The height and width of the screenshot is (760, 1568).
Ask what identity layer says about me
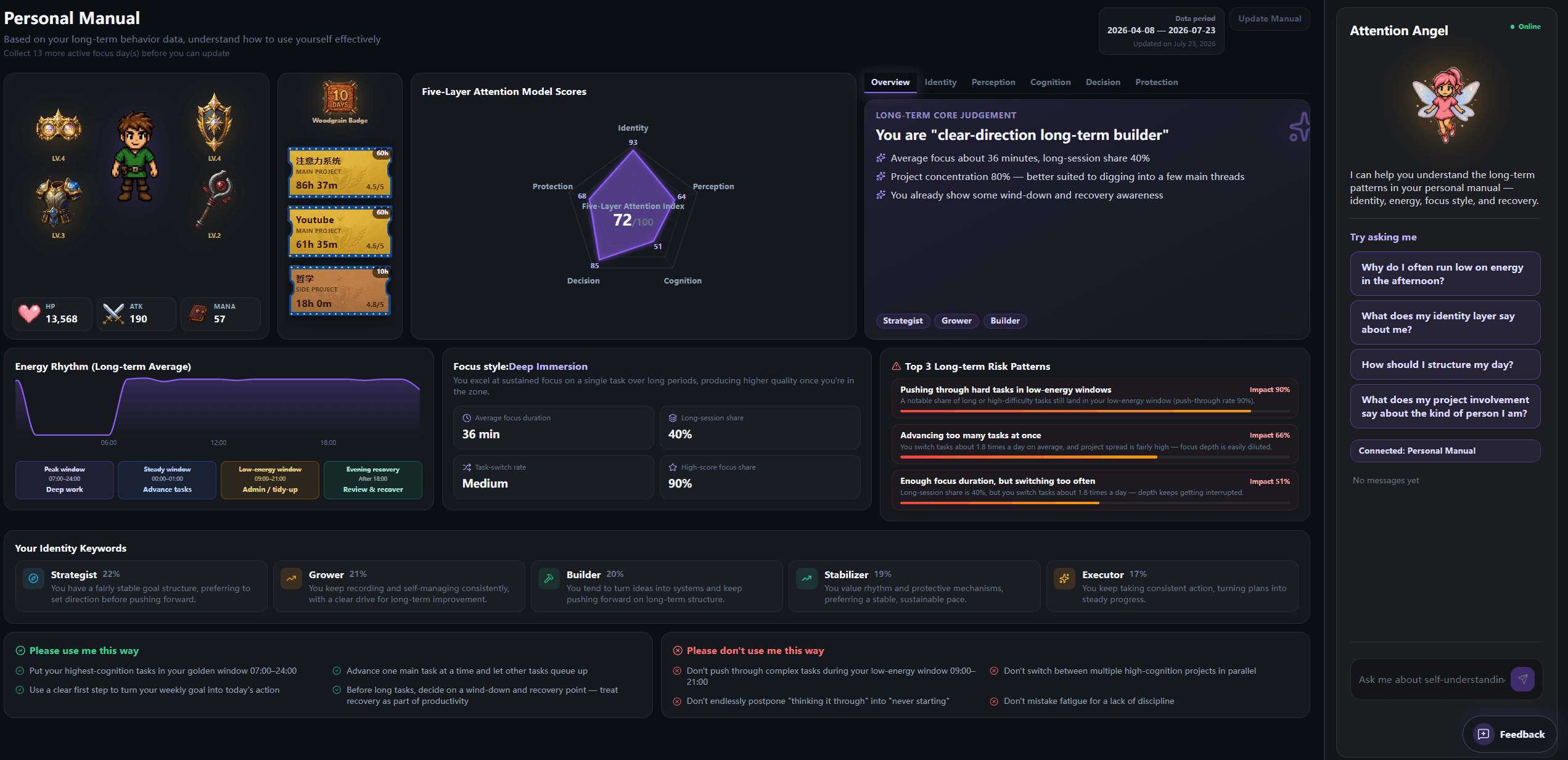click(1445, 322)
